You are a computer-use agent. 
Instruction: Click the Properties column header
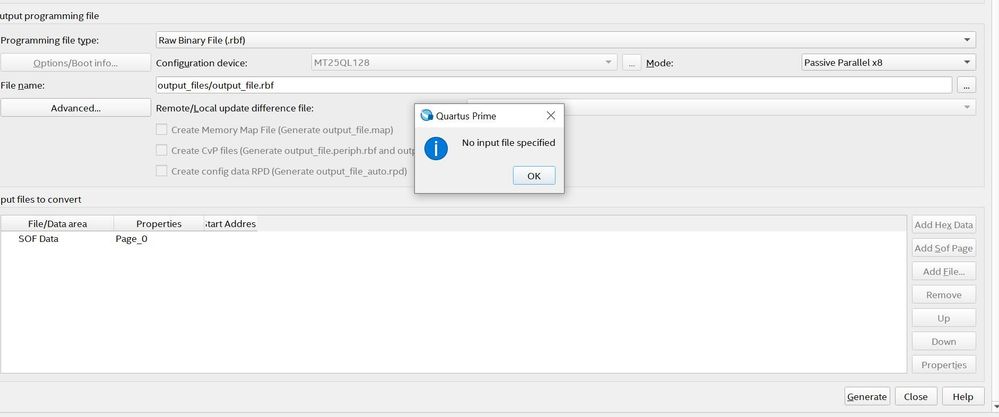[159, 223]
